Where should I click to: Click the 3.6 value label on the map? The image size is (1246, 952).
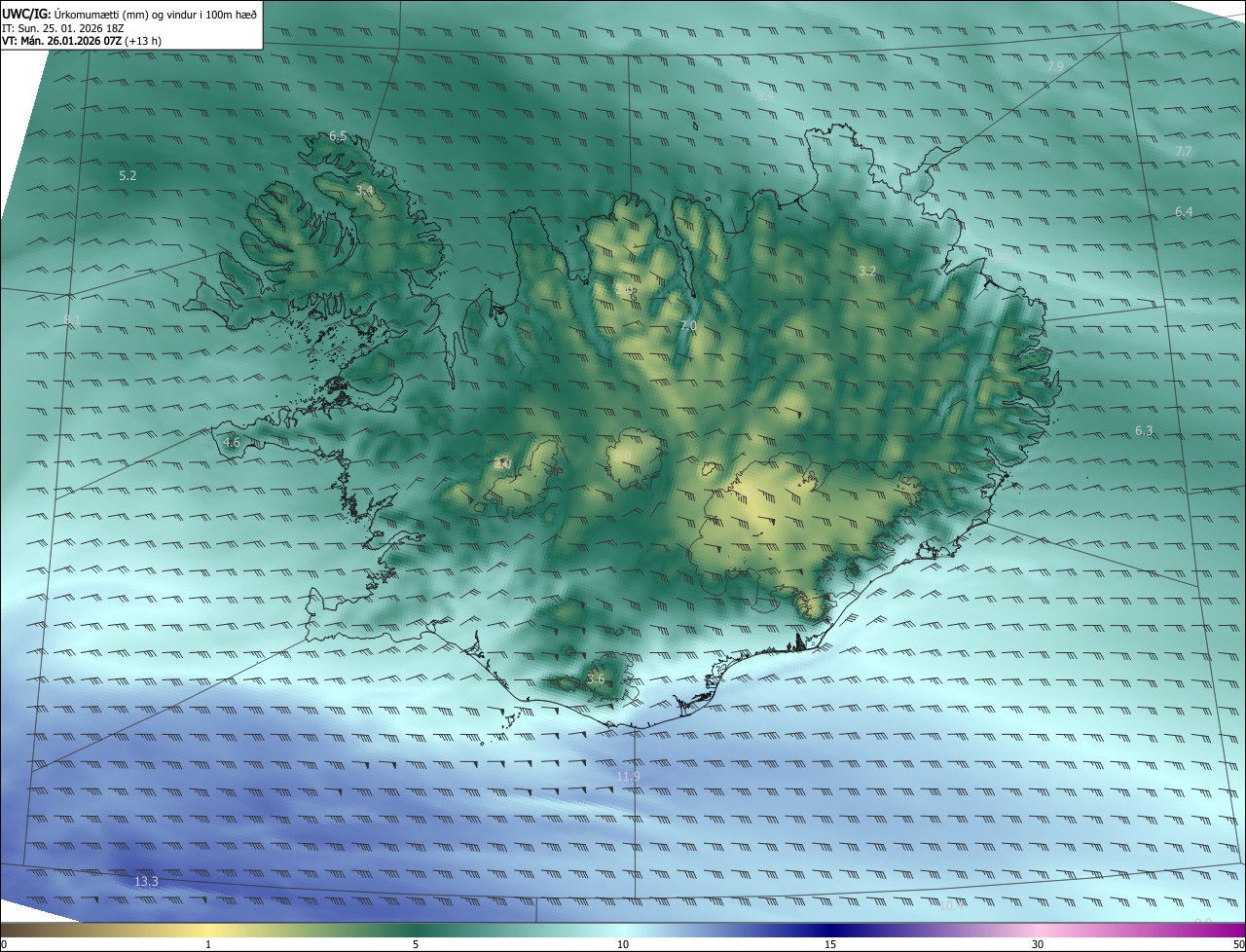click(596, 678)
